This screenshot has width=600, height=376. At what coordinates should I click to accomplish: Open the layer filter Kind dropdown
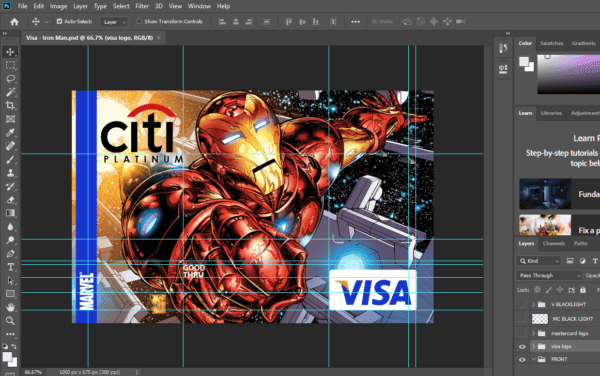coord(539,261)
